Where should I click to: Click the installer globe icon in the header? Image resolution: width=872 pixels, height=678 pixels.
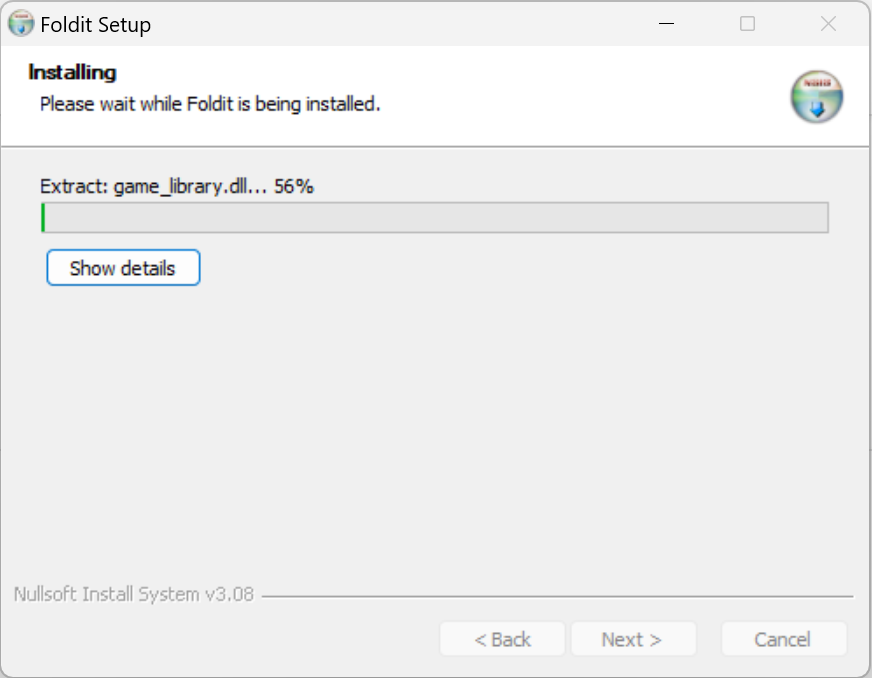[817, 97]
